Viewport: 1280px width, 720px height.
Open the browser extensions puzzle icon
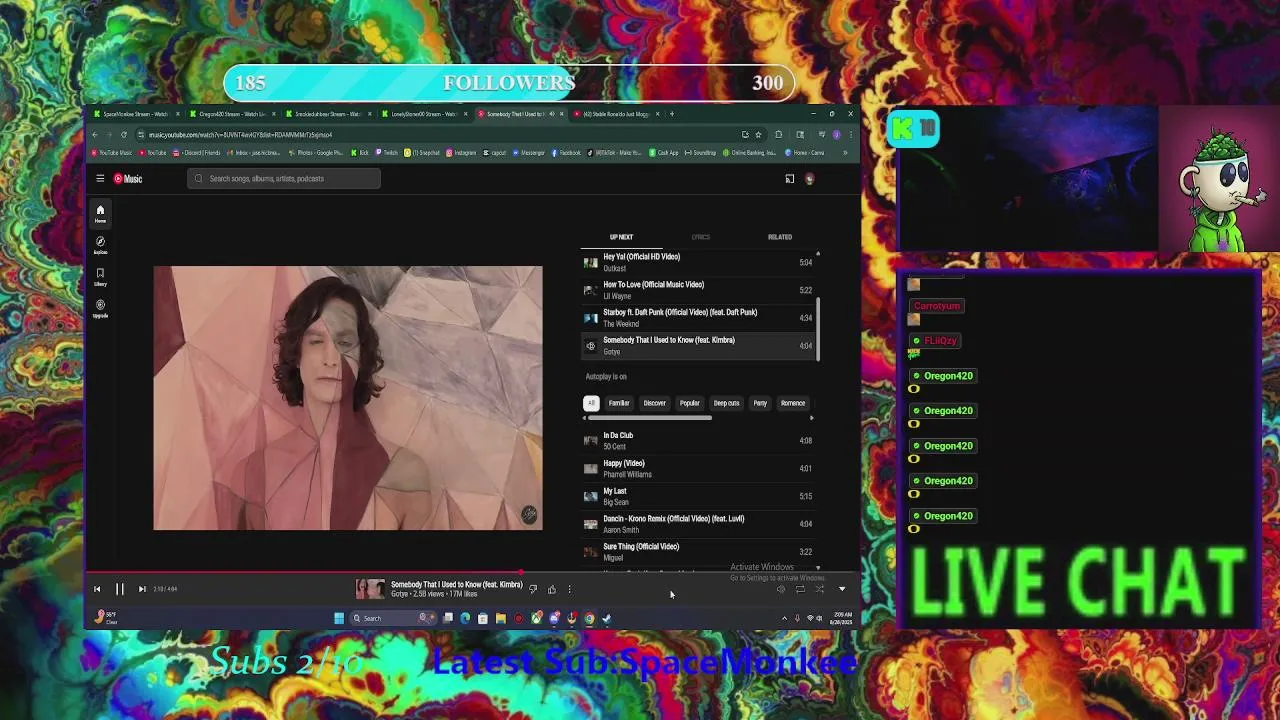click(x=778, y=135)
